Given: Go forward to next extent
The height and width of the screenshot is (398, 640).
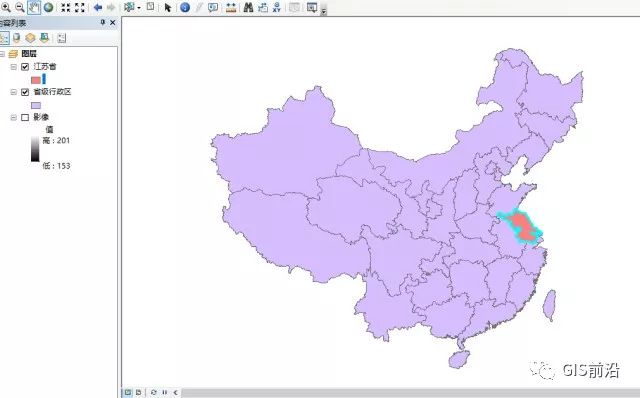Looking at the screenshot, I should coord(111,7).
